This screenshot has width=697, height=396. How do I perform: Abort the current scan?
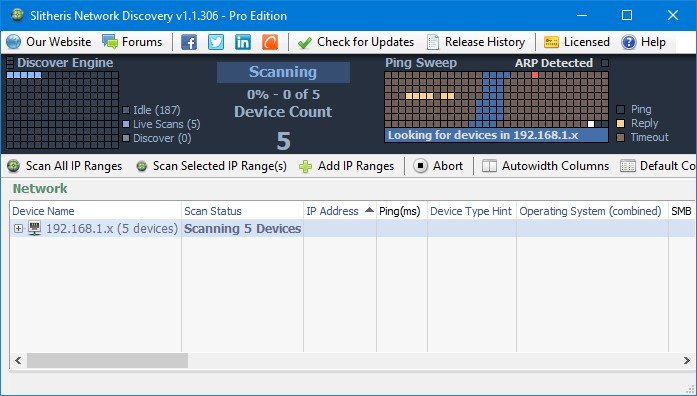click(448, 166)
